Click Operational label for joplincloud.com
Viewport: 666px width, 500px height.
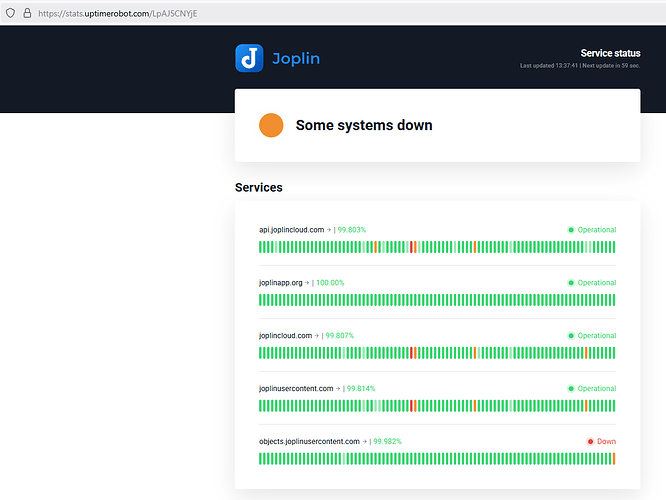tap(597, 336)
